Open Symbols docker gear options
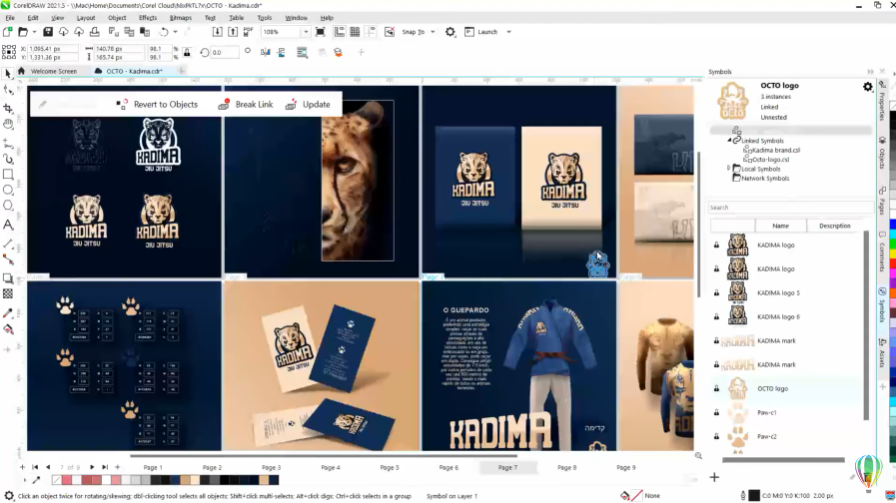Viewport: 896px width, 503px height. [867, 87]
